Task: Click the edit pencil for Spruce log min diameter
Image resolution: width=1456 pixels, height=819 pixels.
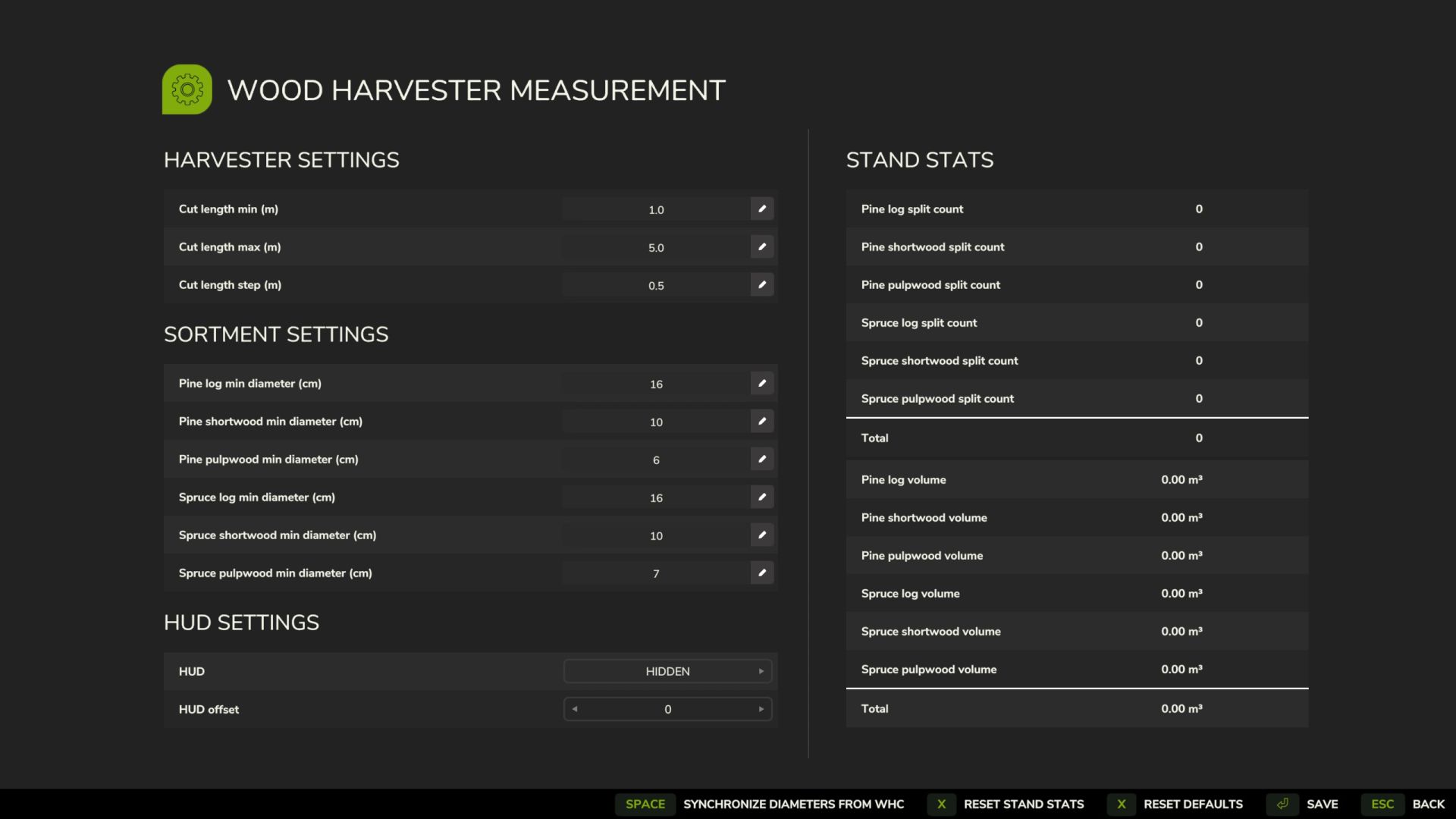Action: (761, 497)
